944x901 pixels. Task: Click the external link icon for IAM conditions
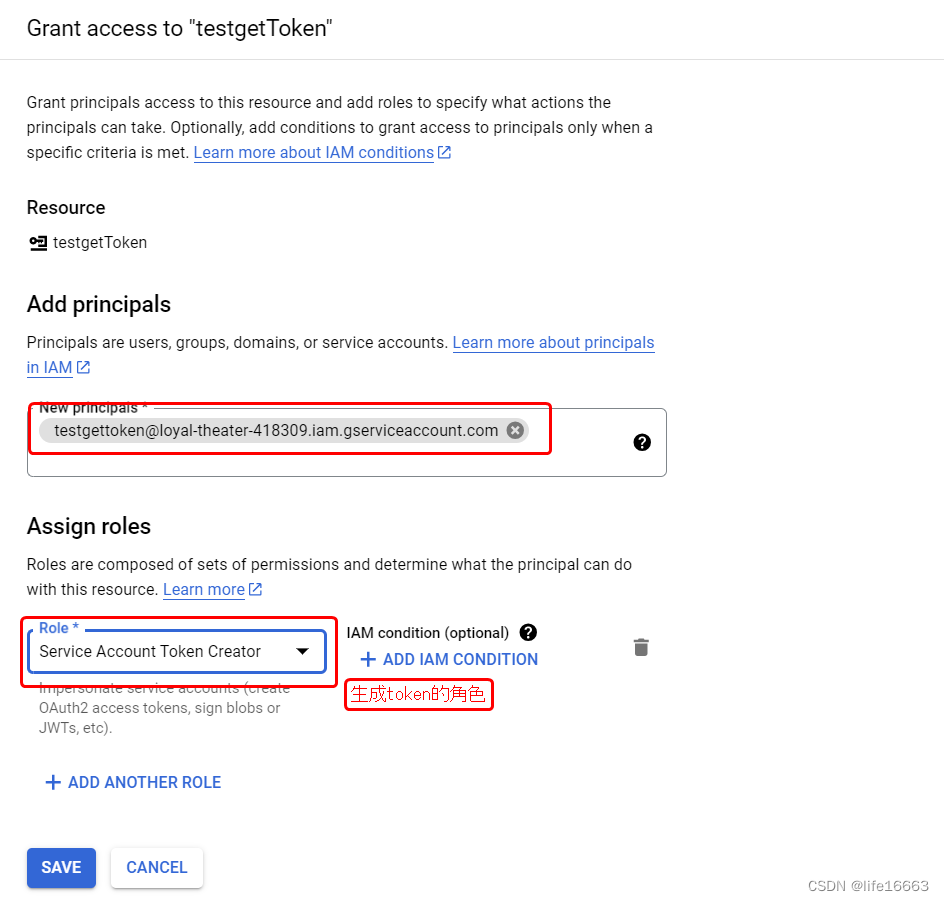pos(444,152)
